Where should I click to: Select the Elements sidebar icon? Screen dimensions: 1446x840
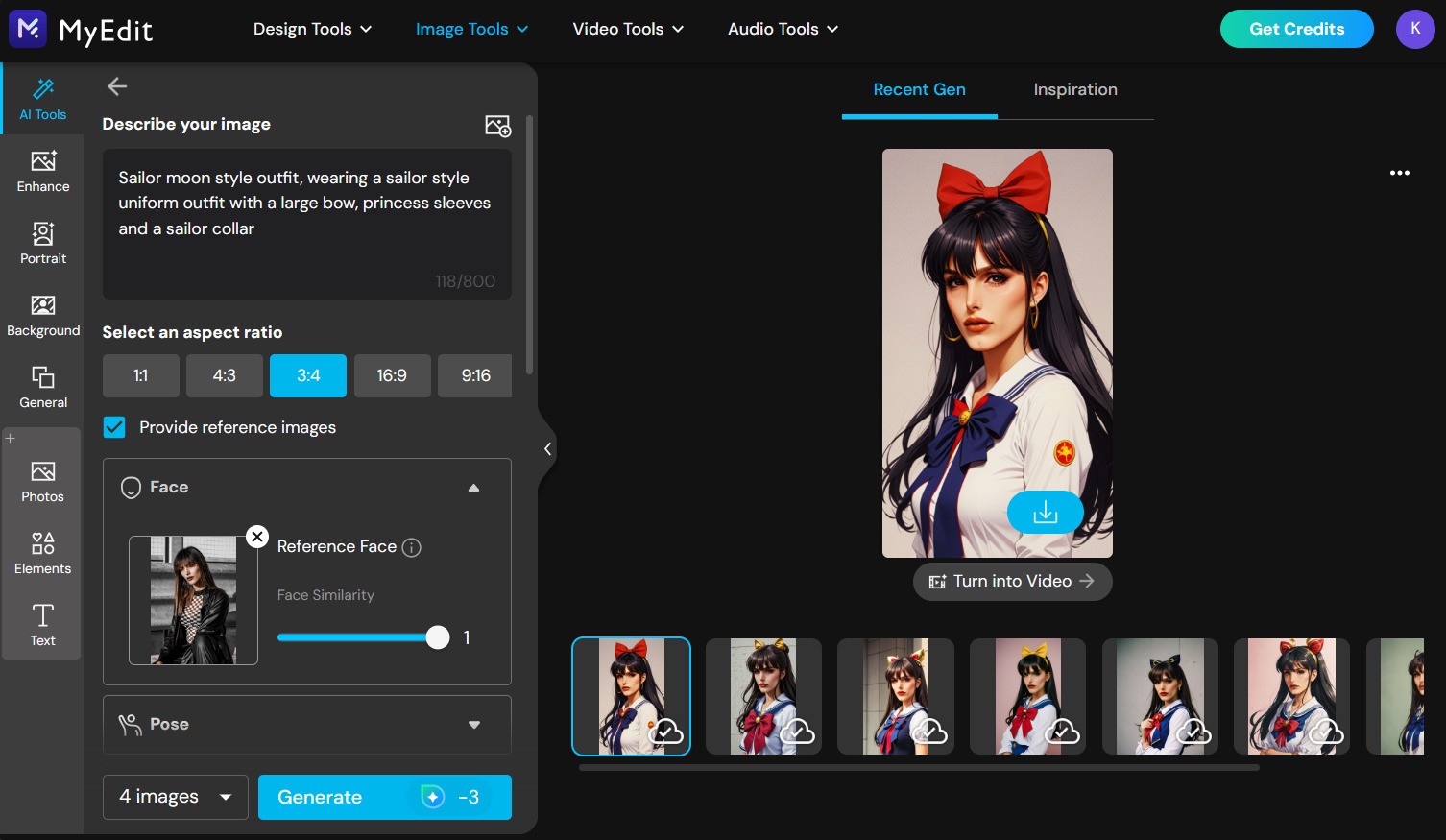click(x=42, y=552)
